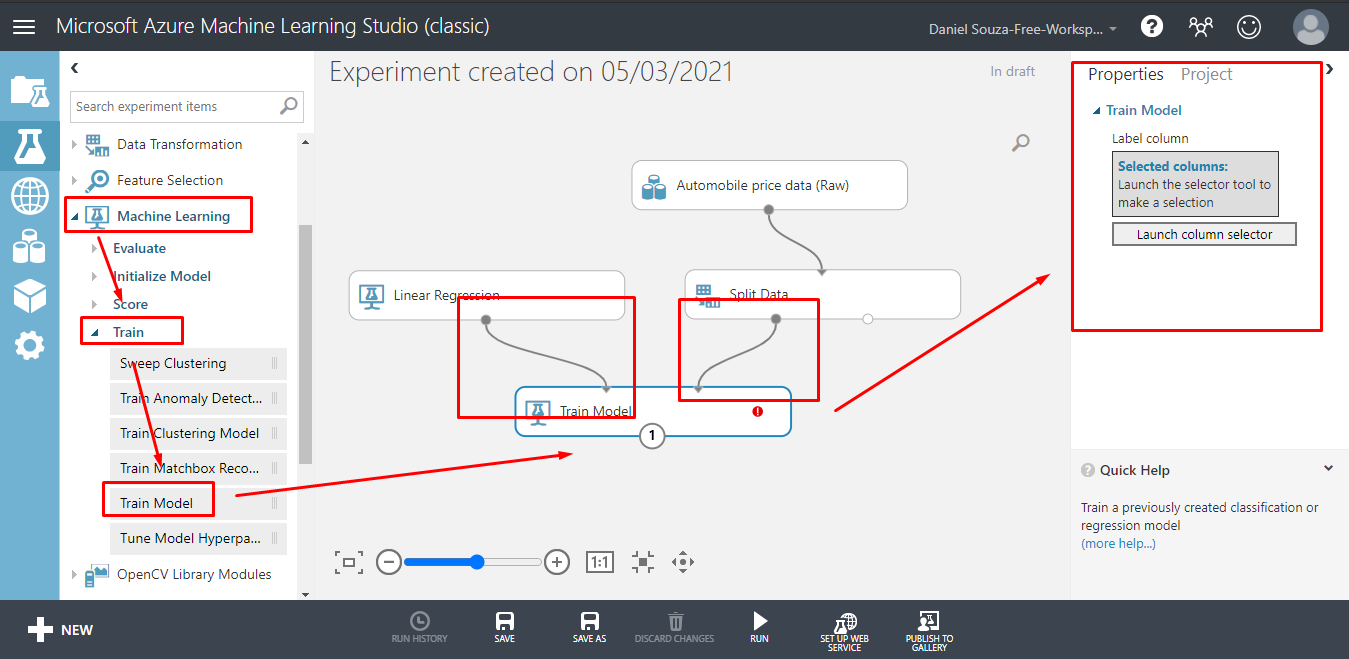Collapse the Train Model properties section
Screen dimensions: 1349x659
[x=1097, y=111]
